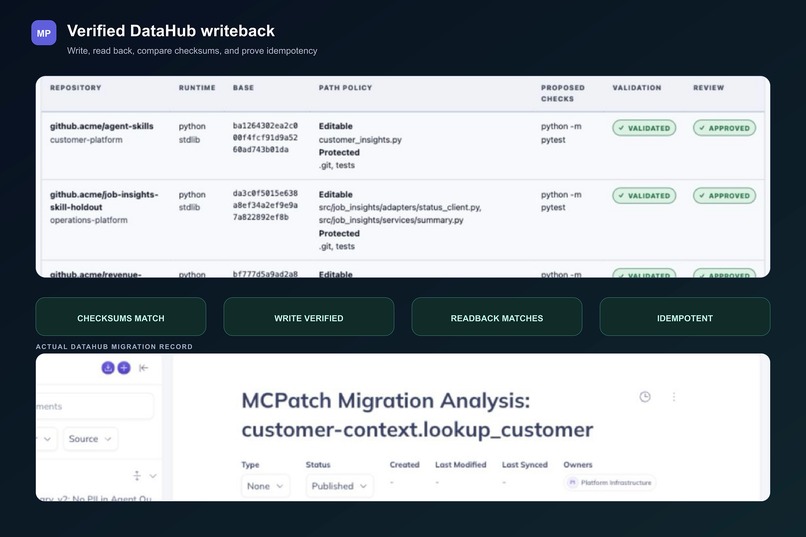Collapse the sidebar with the arrow icon
This screenshot has height=537, width=806.
(x=143, y=367)
